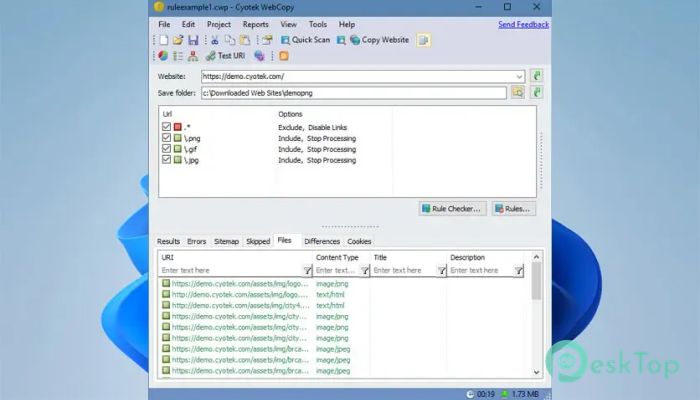
Task: Open the Edit menu
Action: tap(188, 25)
